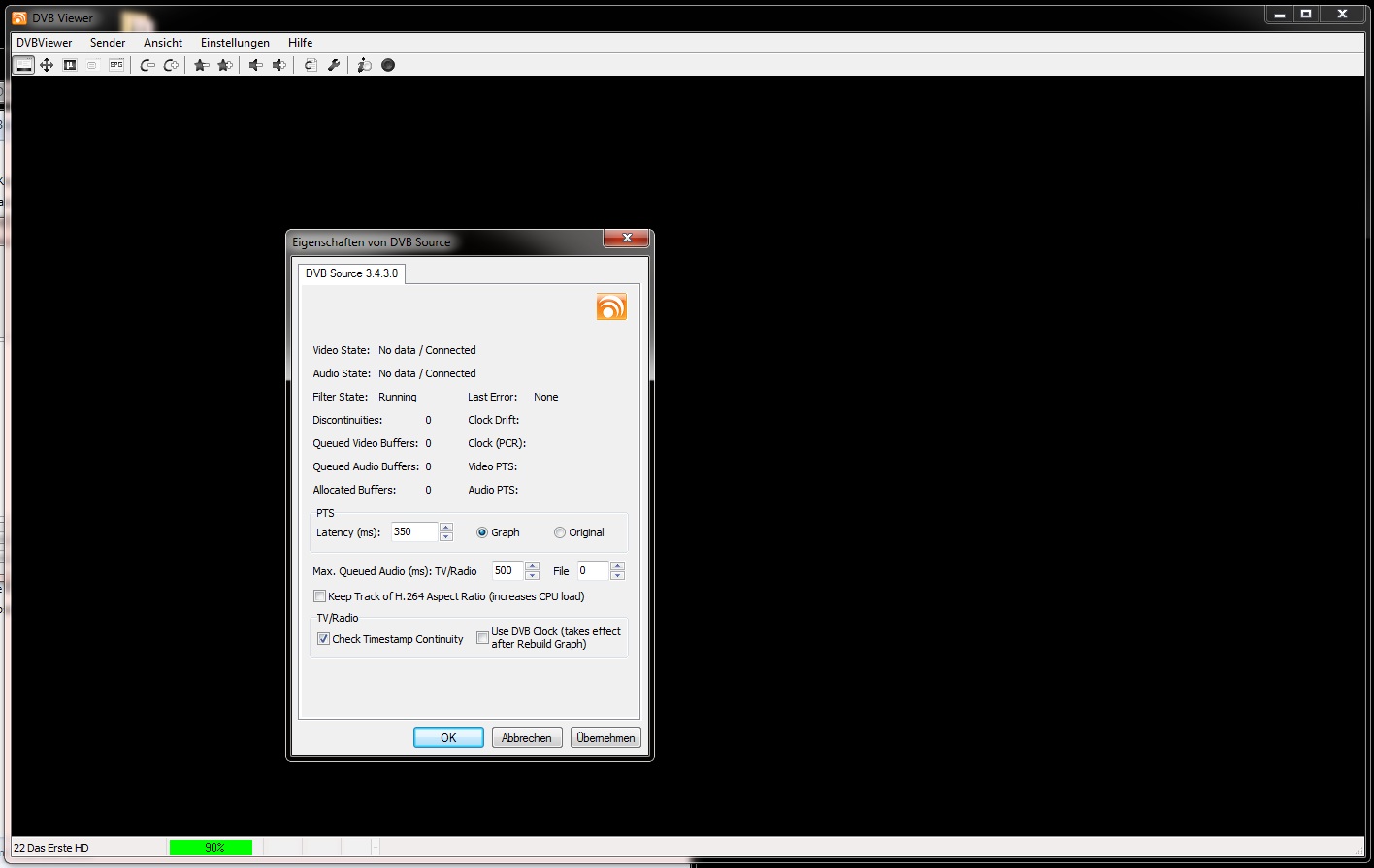This screenshot has width=1374, height=868.
Task: Toggle the control bar display icon
Action: (23, 65)
